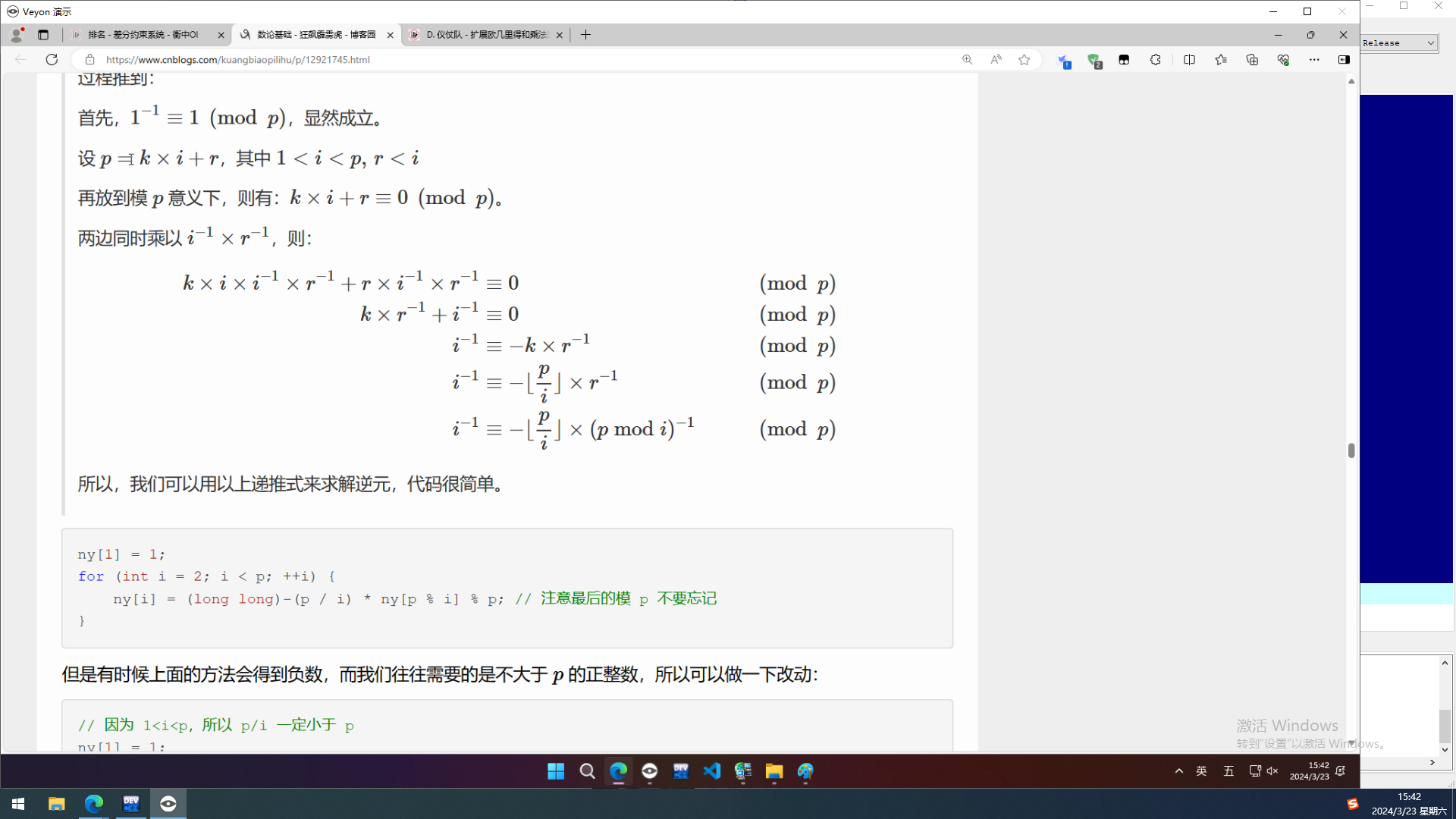Switch to 排名 - 差分约束系统 tab
This screenshot has width=1456, height=819.
[143, 35]
